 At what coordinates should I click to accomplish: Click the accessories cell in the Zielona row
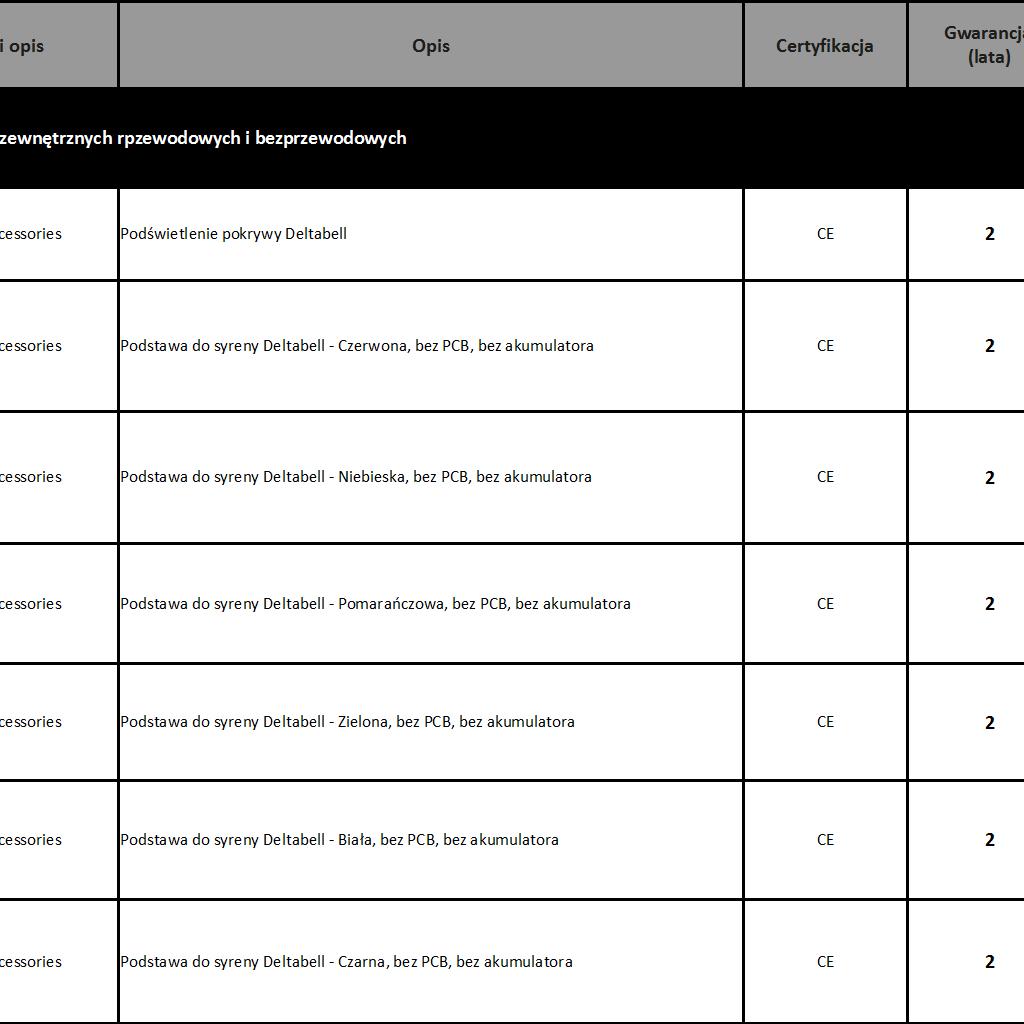coord(58,722)
